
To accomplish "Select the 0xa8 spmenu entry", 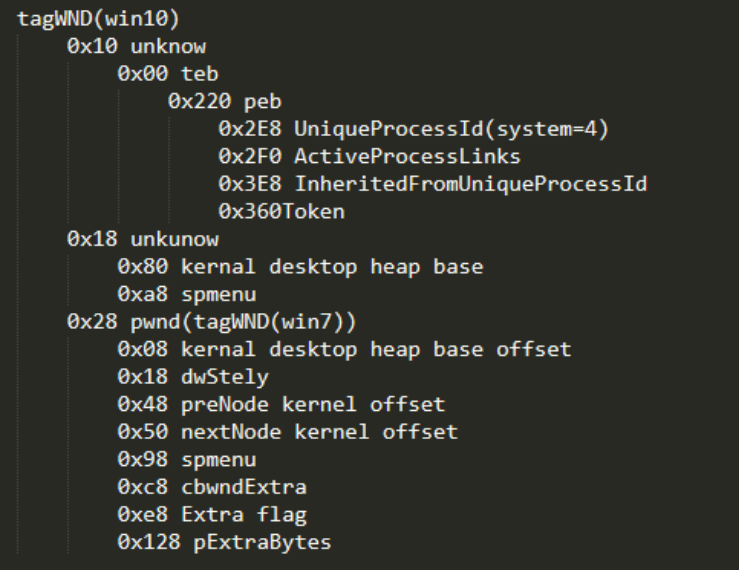I will tap(187, 295).
